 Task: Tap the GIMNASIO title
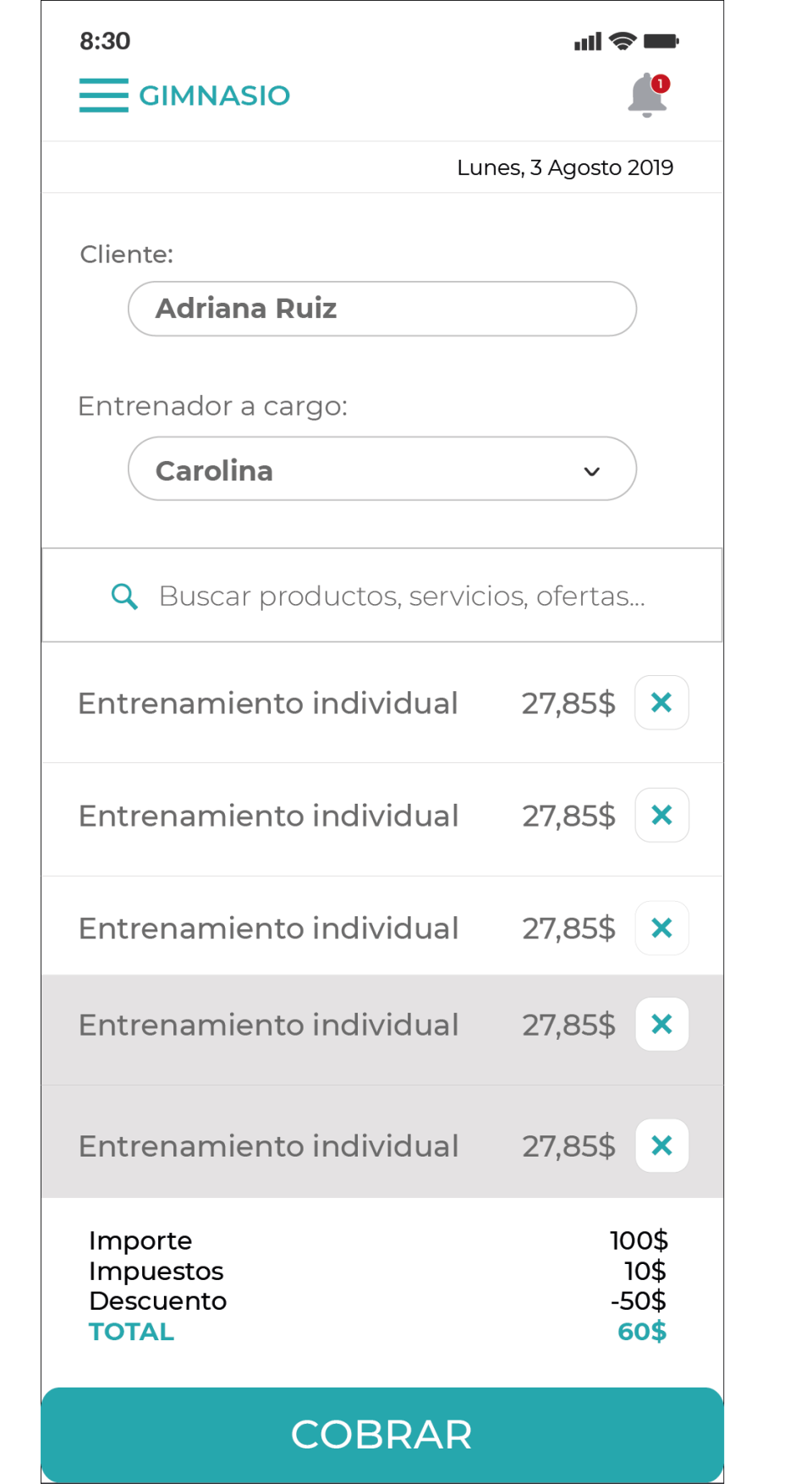(214, 96)
